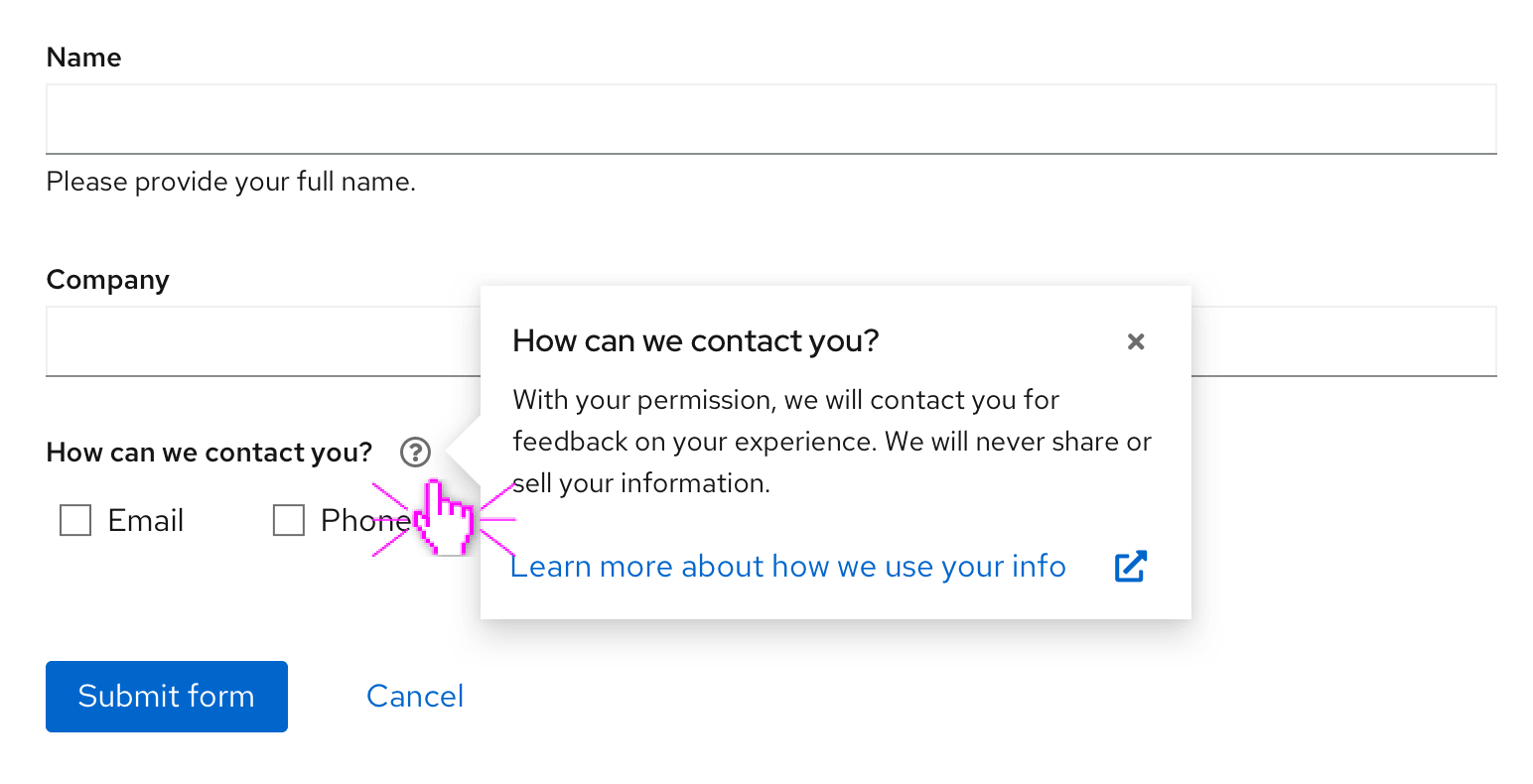The image size is (1533, 784).
Task: Click the Cancel link
Action: (415, 697)
